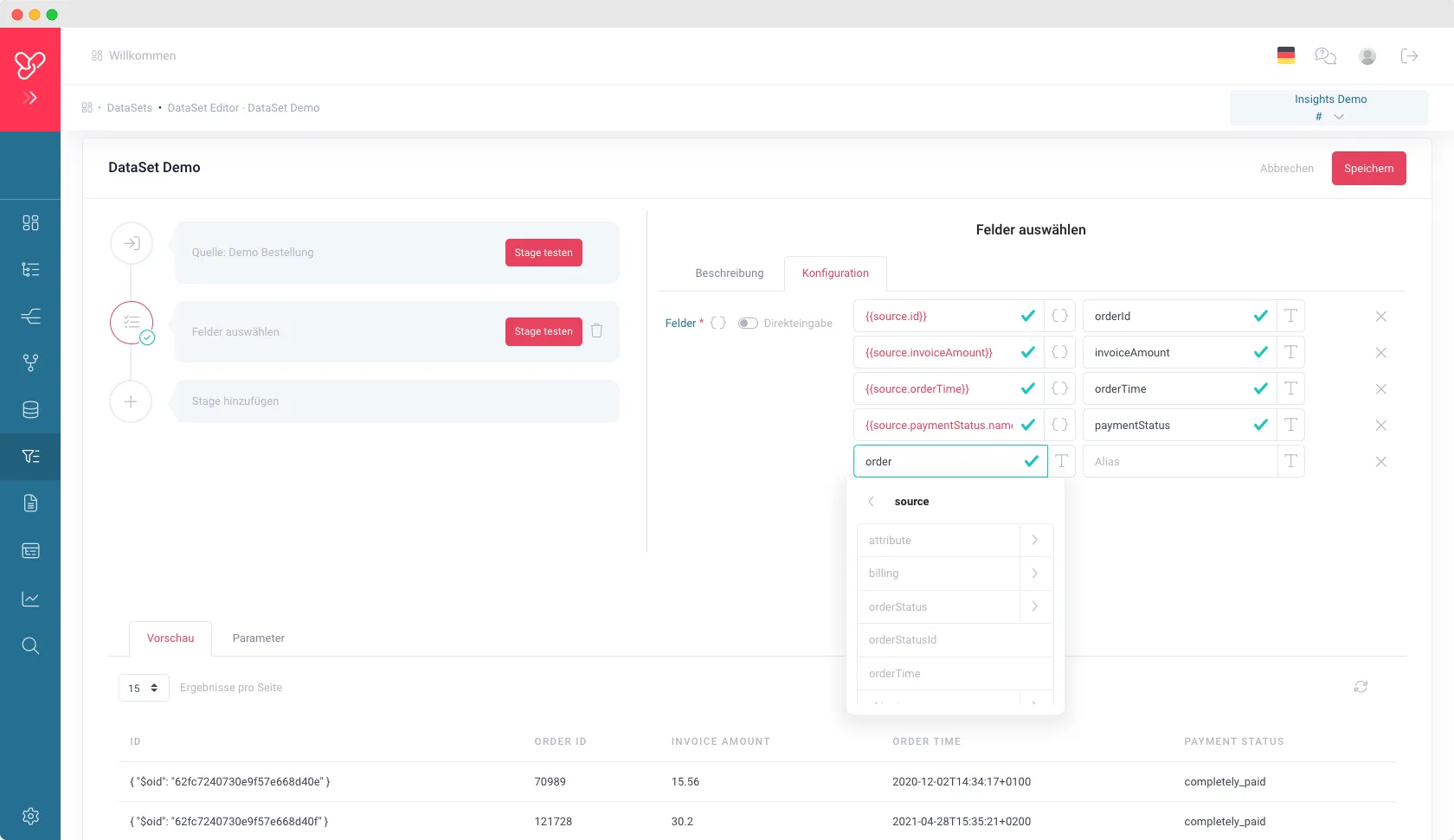Go back from source in dropdown
This screenshot has height=840, width=1454.
tap(872, 502)
